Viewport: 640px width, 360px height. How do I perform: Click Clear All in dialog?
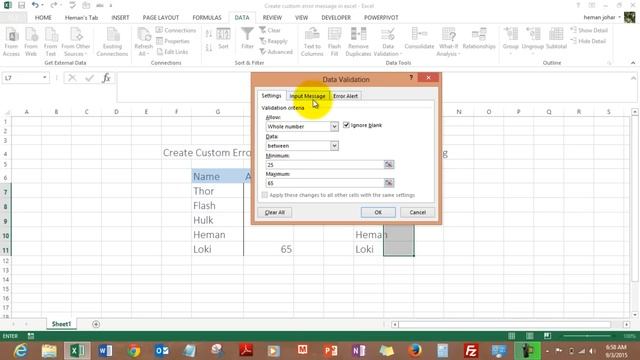(x=275, y=212)
